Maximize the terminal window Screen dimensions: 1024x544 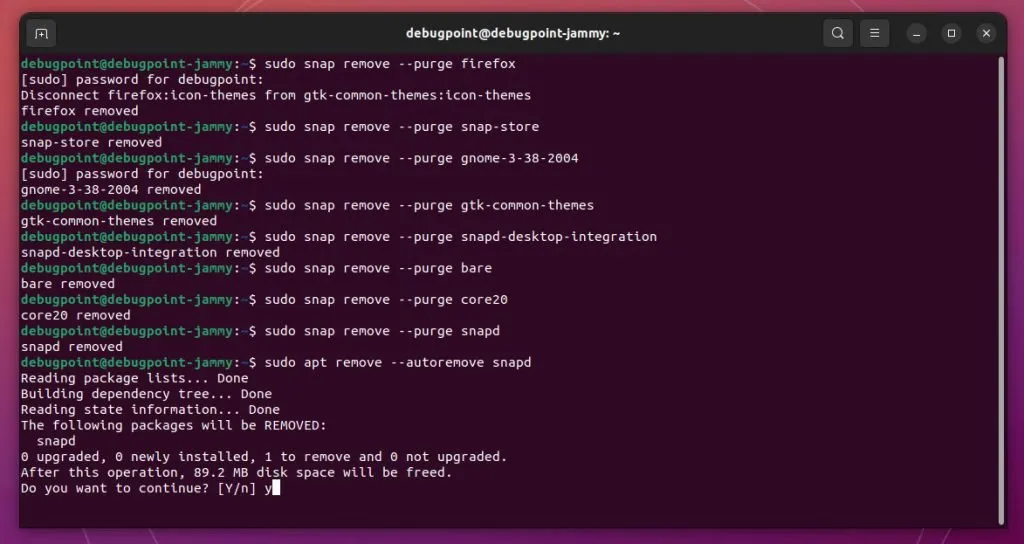point(952,33)
